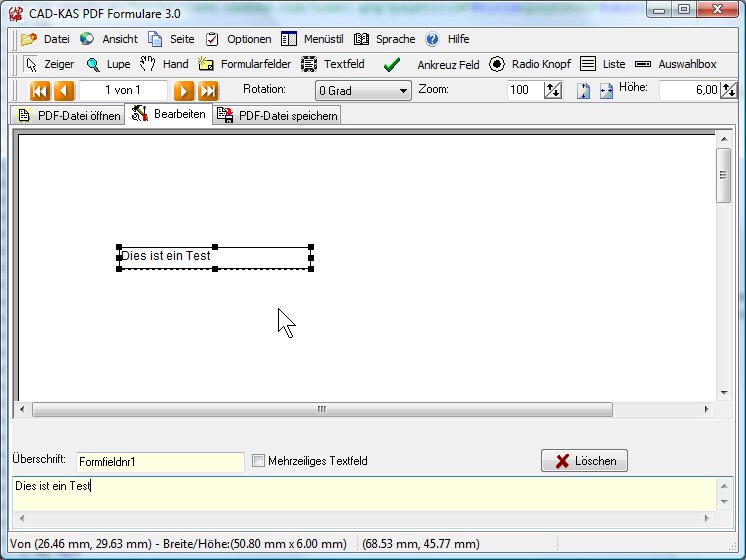
Task: Activate the Lupe magnifier tool
Action: pyautogui.click(x=108, y=64)
